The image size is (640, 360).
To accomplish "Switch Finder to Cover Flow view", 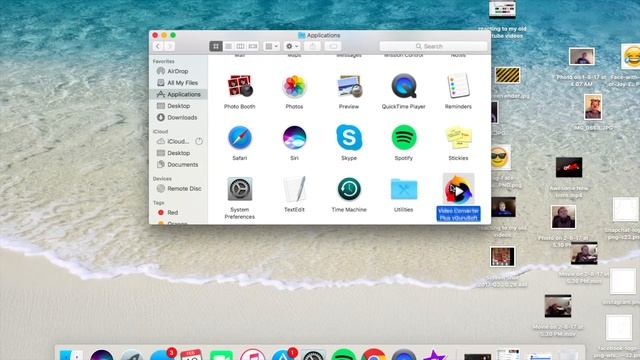I will [x=253, y=46].
